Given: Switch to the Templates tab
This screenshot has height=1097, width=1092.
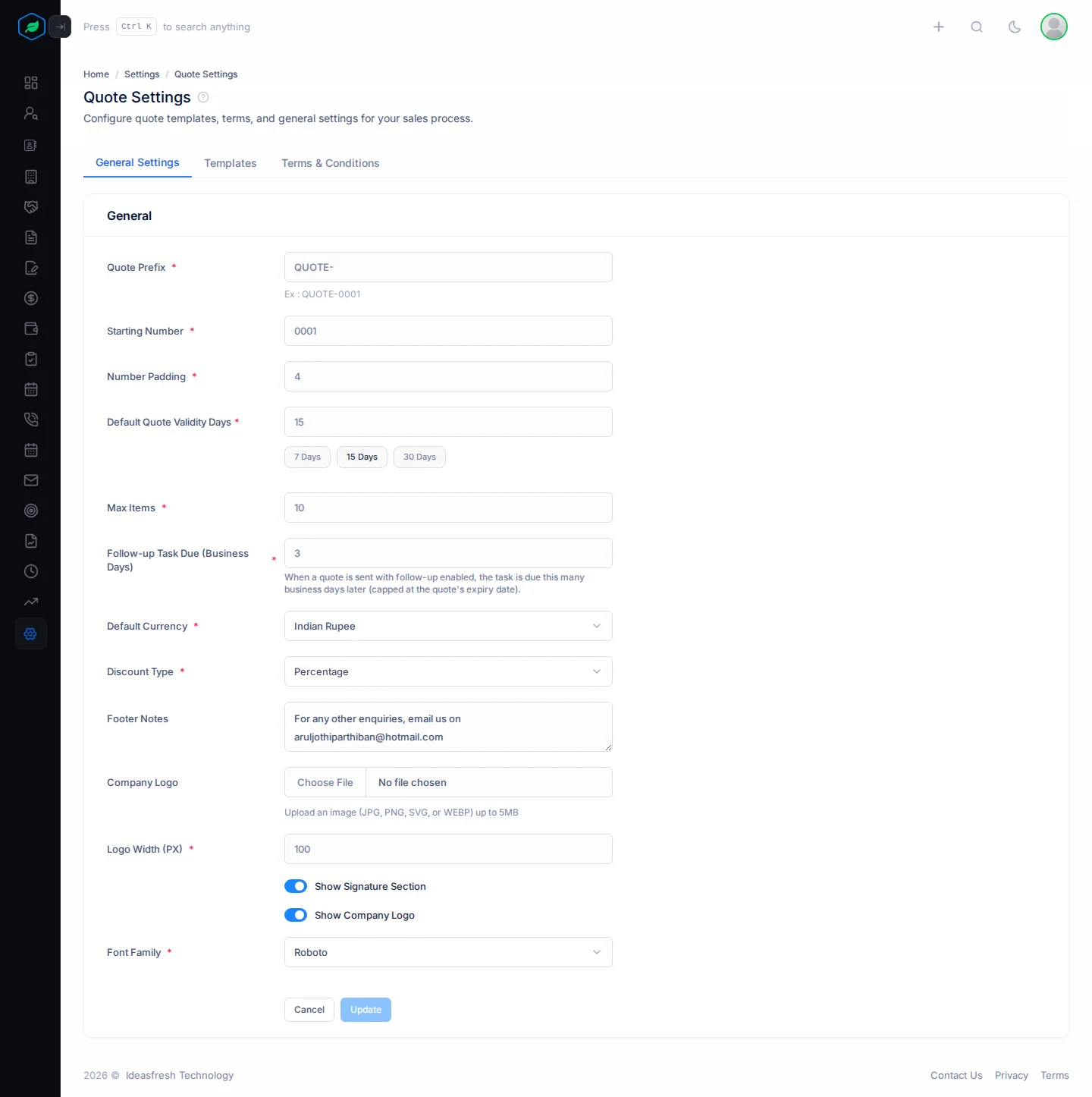Looking at the screenshot, I should coord(231,163).
